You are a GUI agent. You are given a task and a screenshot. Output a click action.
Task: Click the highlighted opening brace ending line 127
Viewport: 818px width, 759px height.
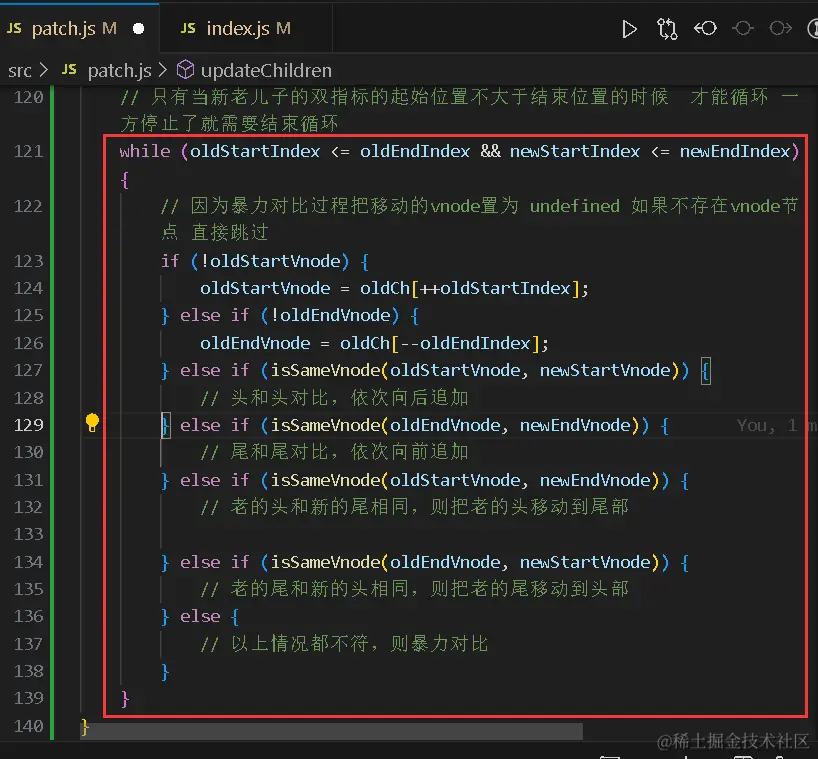(705, 371)
